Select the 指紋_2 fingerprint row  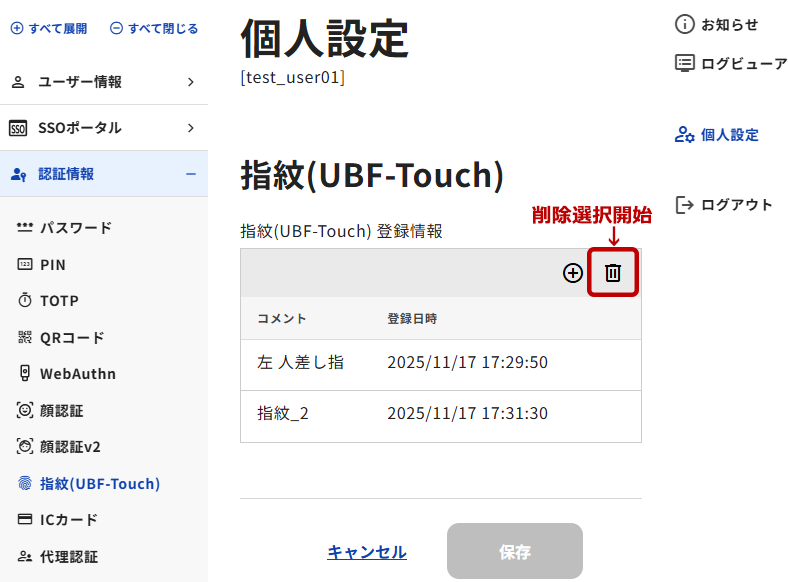pyautogui.click(x=440, y=414)
